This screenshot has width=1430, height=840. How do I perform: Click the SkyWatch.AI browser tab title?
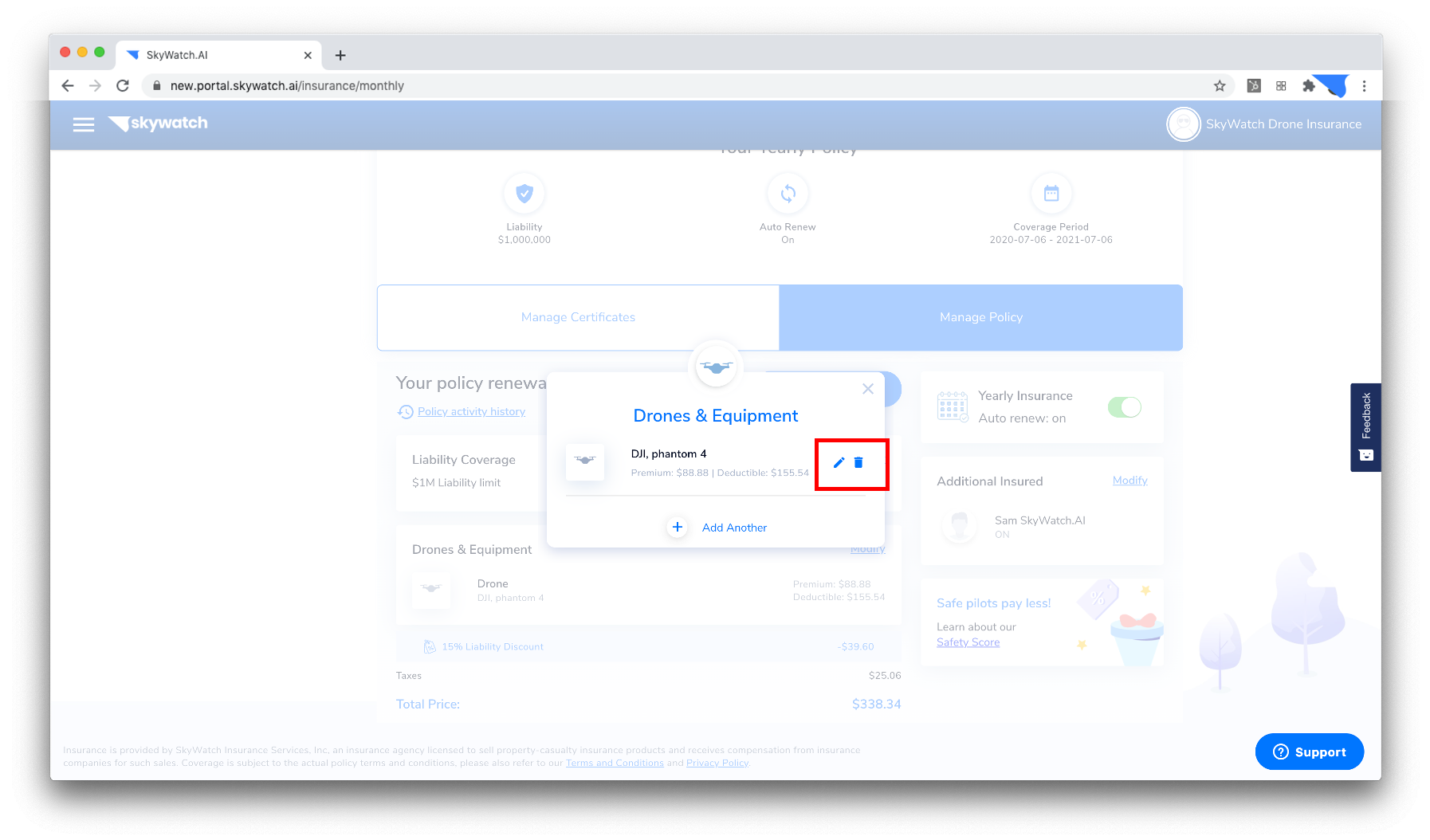177,55
